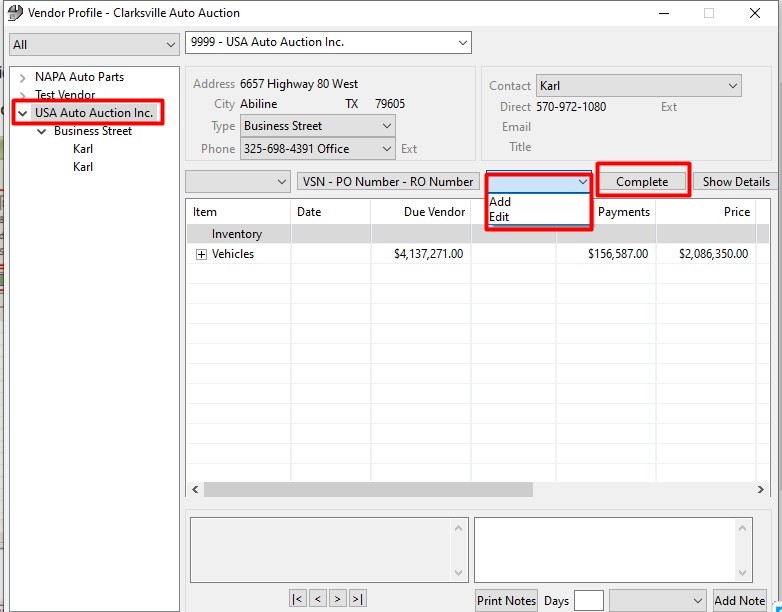This screenshot has width=782, height=612.
Task: Click the first record navigation button
Action: (x=297, y=598)
